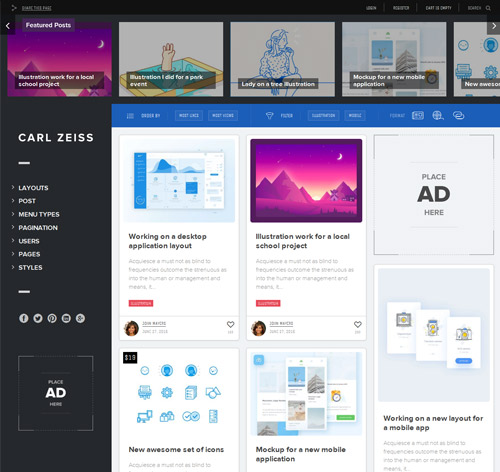Open the mobile application mockup card image
500x472 pixels.
[306, 394]
